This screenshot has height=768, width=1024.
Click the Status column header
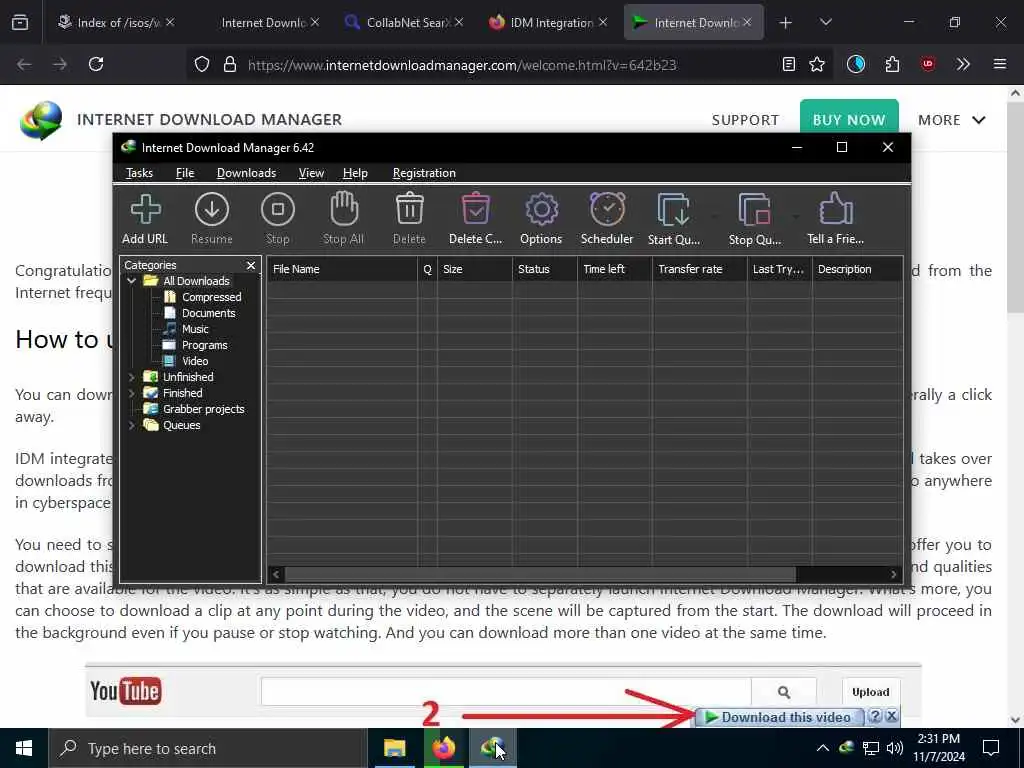coord(545,269)
